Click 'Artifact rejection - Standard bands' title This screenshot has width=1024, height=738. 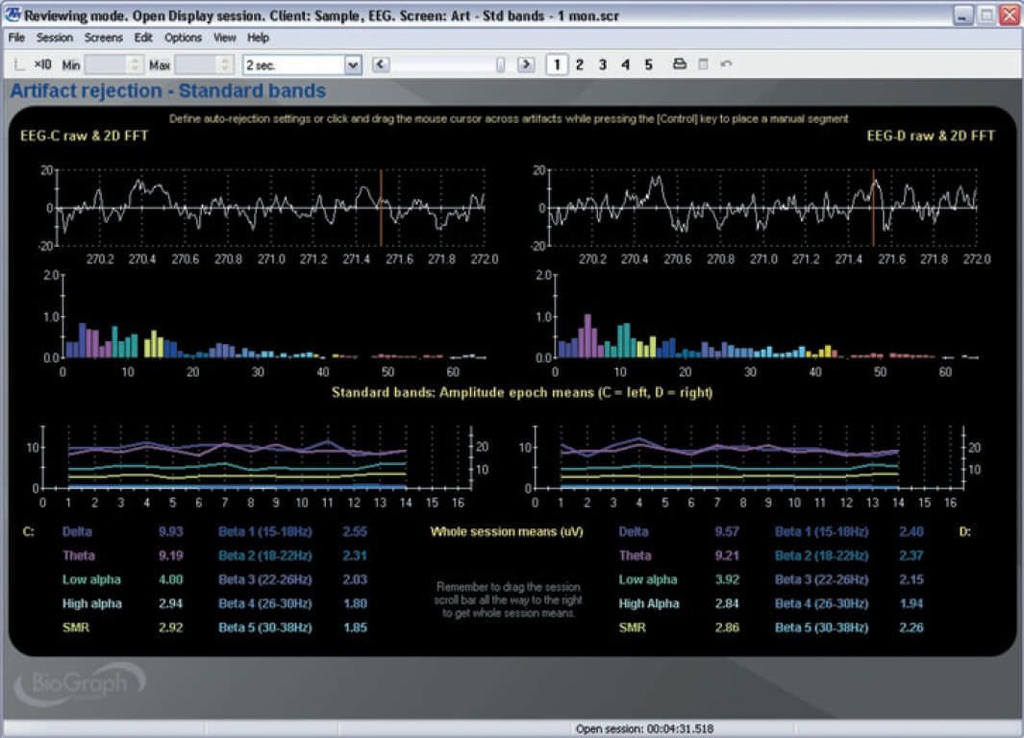click(168, 91)
